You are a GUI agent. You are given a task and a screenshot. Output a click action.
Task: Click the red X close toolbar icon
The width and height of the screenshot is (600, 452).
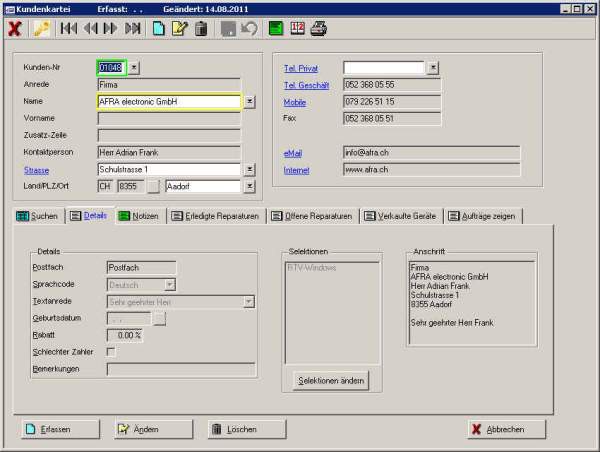coord(15,28)
